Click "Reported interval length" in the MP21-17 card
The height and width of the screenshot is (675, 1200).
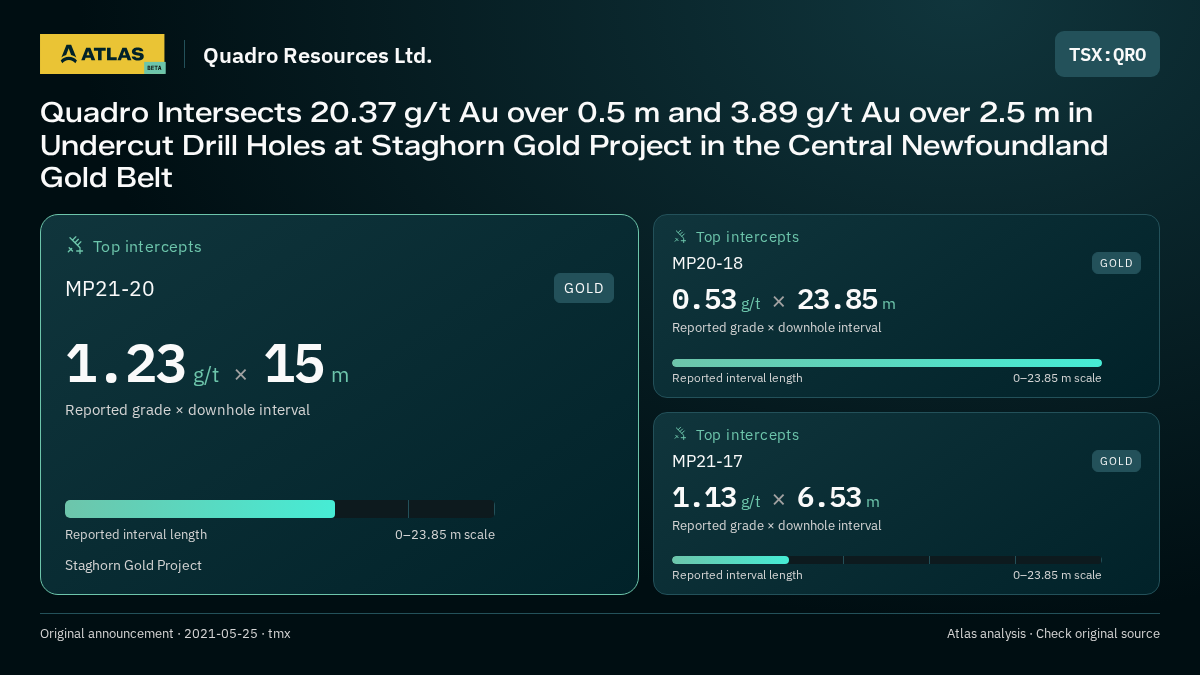point(737,575)
